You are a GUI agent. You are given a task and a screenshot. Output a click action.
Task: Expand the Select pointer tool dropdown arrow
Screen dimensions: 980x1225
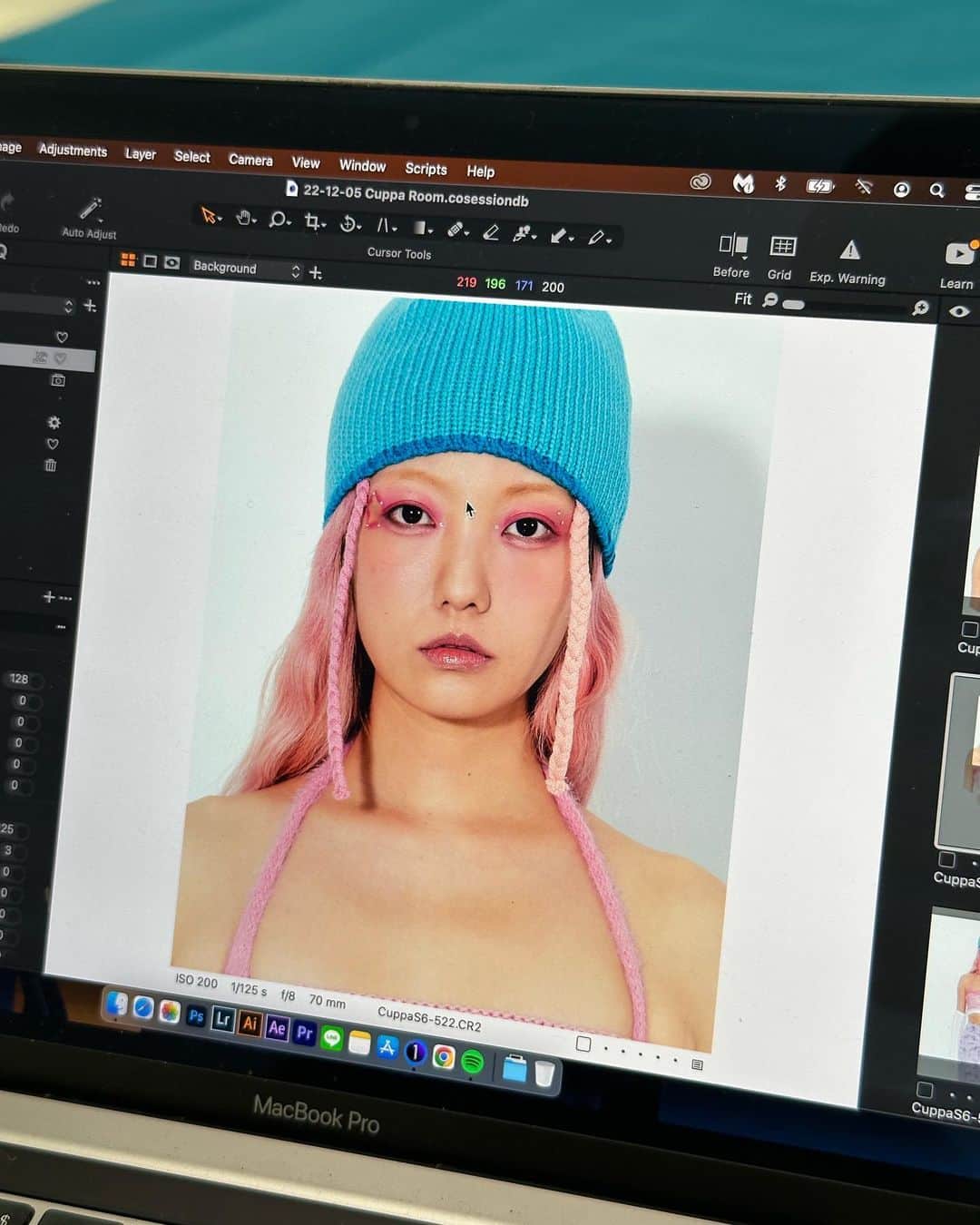pyautogui.click(x=220, y=220)
